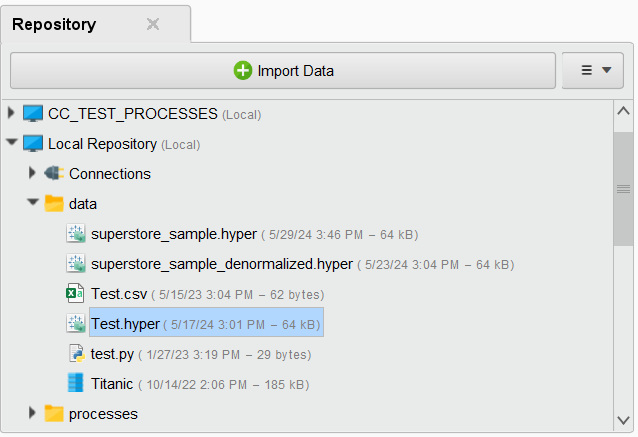
Task: Click the green plus Import Data icon
Action: 243,71
